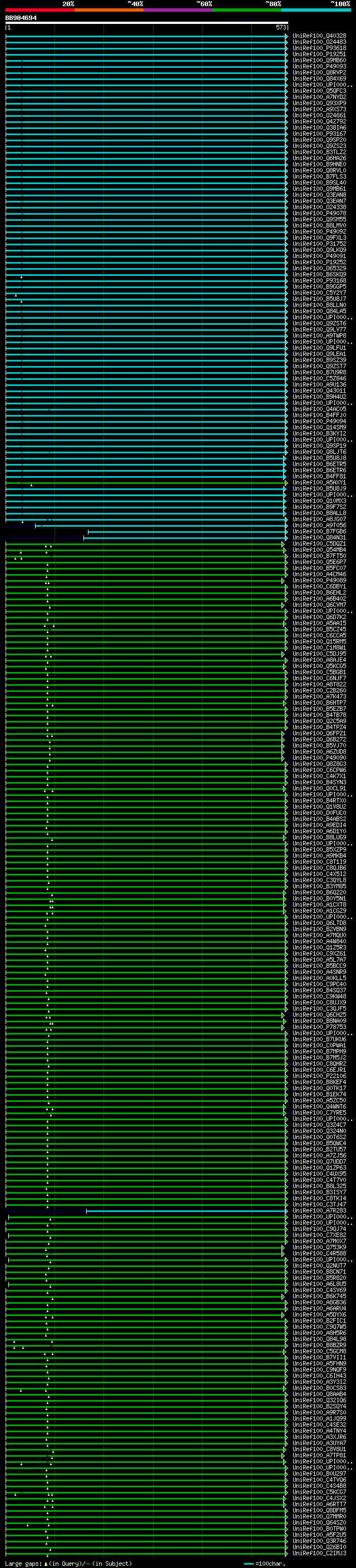Click the green ~80% legend color bar
This screenshot has height=1568, width=356.
(247, 10)
